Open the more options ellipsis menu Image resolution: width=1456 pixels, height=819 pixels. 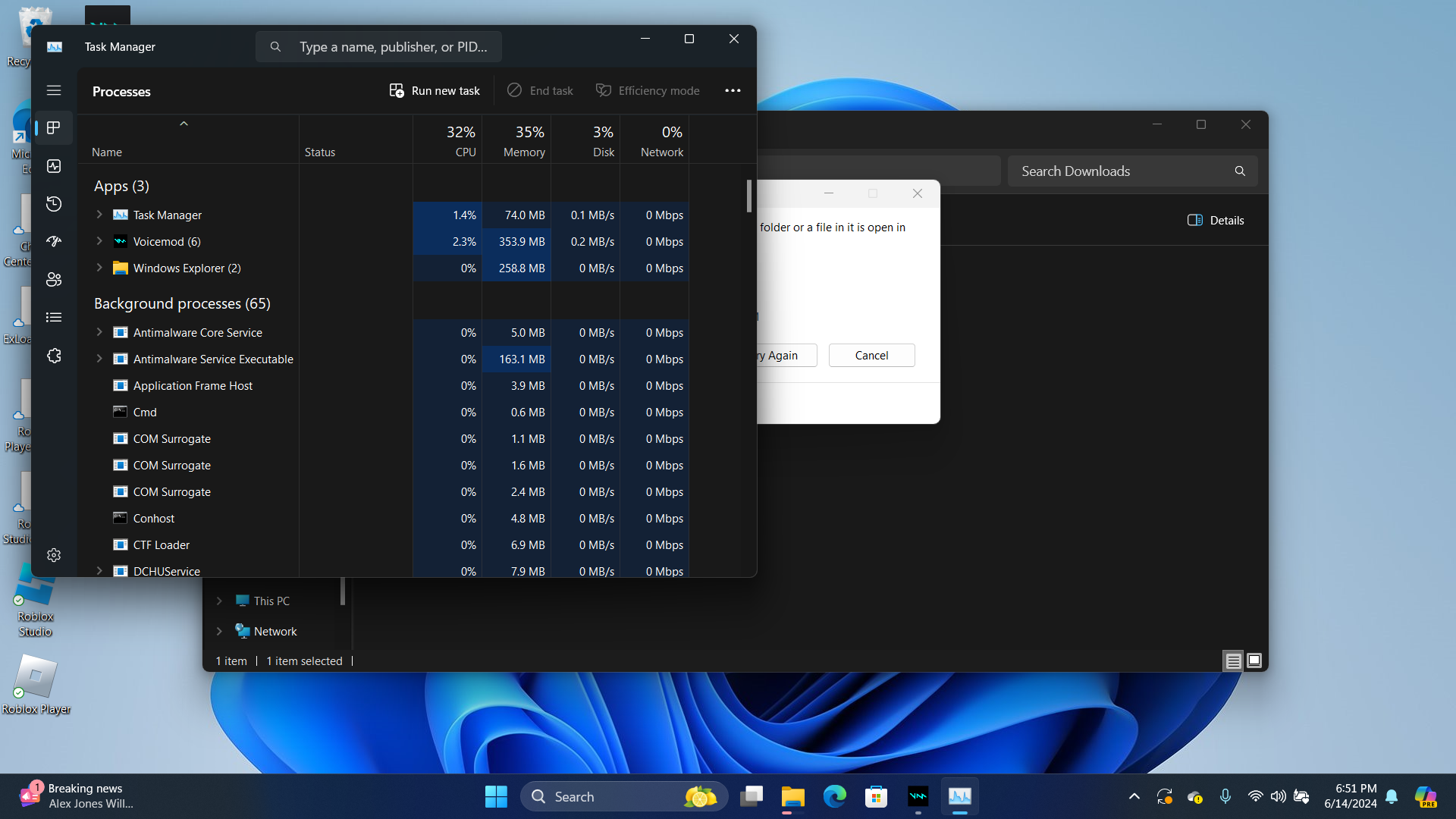(x=733, y=90)
